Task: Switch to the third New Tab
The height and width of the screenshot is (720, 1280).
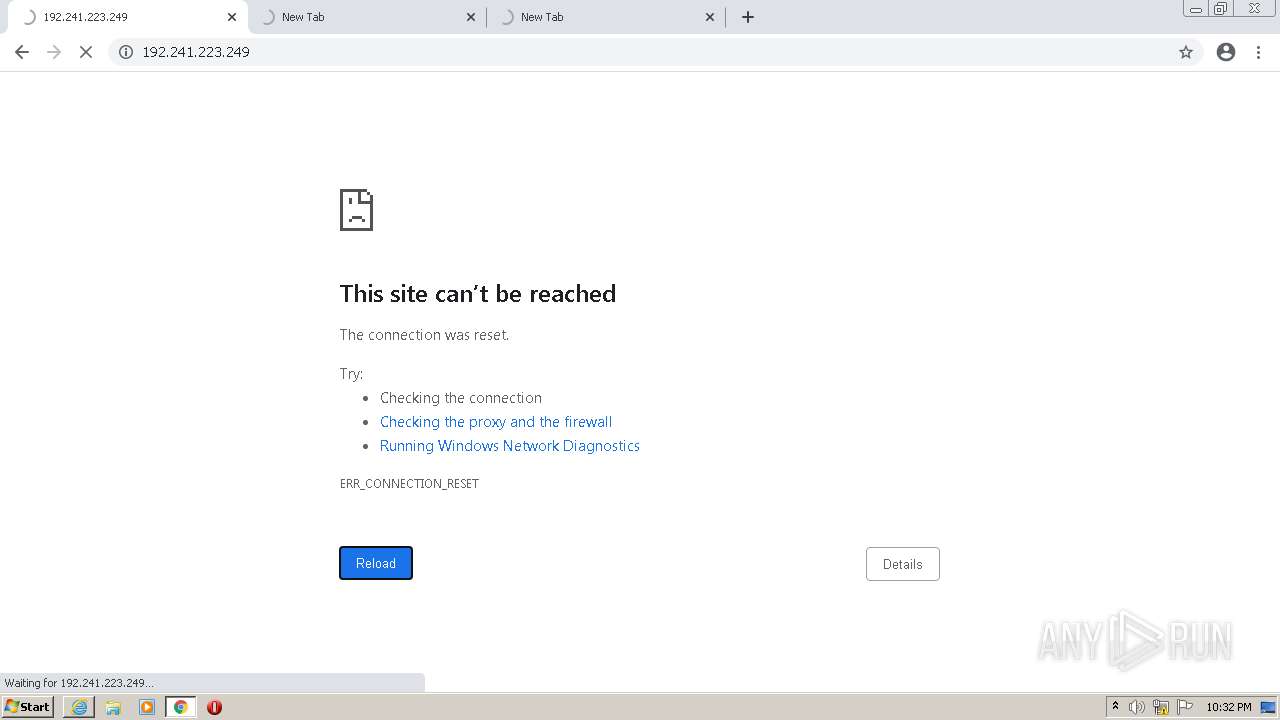Action: click(x=606, y=17)
